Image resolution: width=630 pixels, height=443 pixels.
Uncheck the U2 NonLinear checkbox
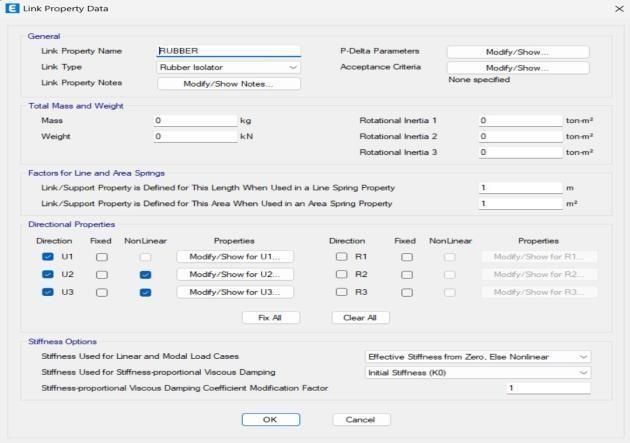click(x=145, y=274)
